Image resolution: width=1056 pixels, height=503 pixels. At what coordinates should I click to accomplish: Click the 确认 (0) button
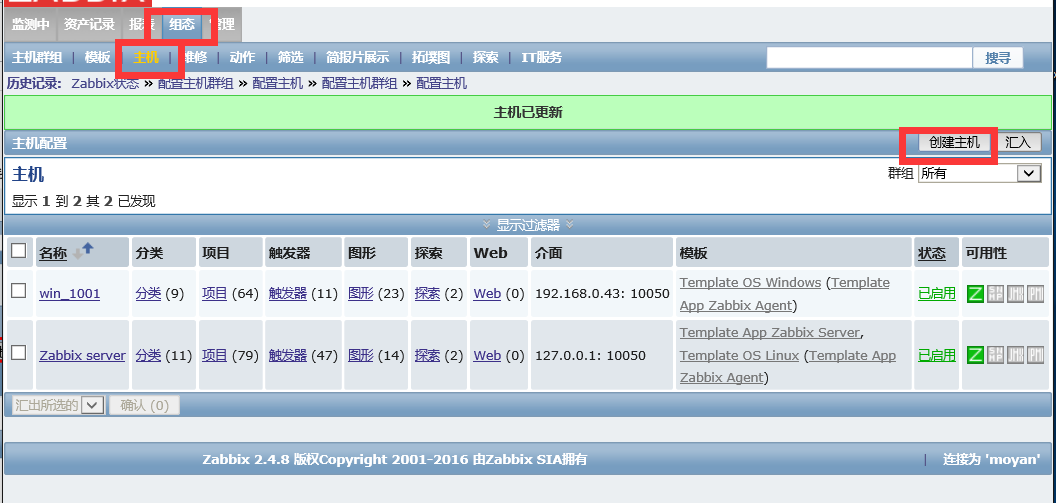coord(144,405)
